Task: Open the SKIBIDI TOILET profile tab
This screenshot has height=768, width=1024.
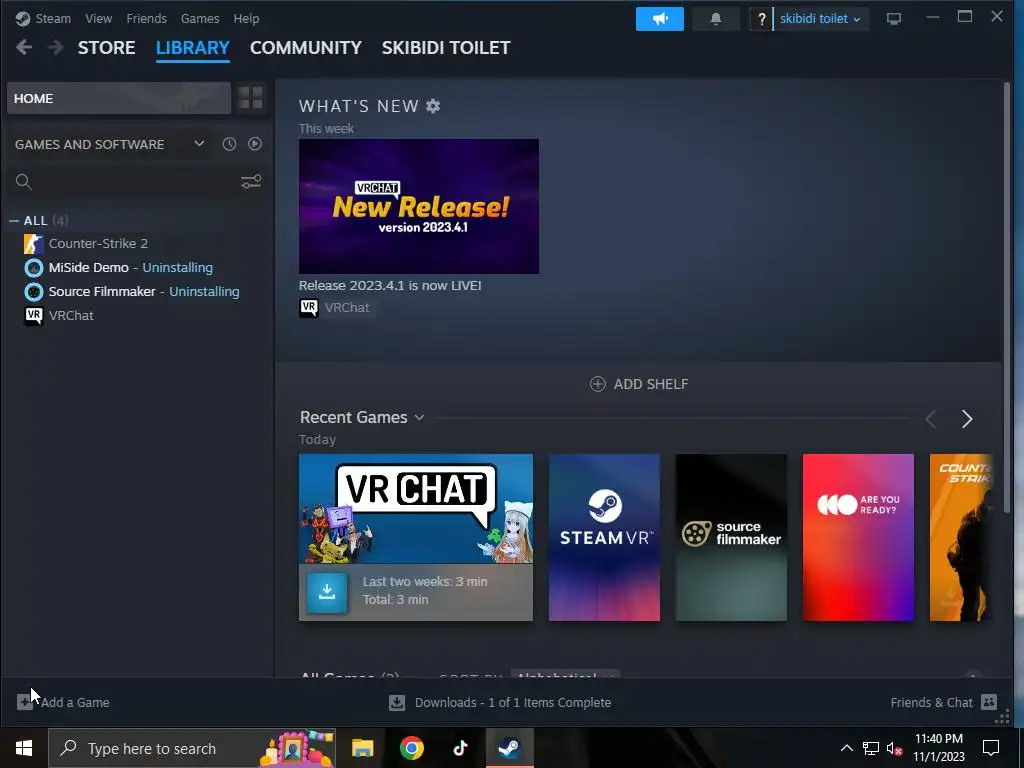Action: click(x=446, y=48)
